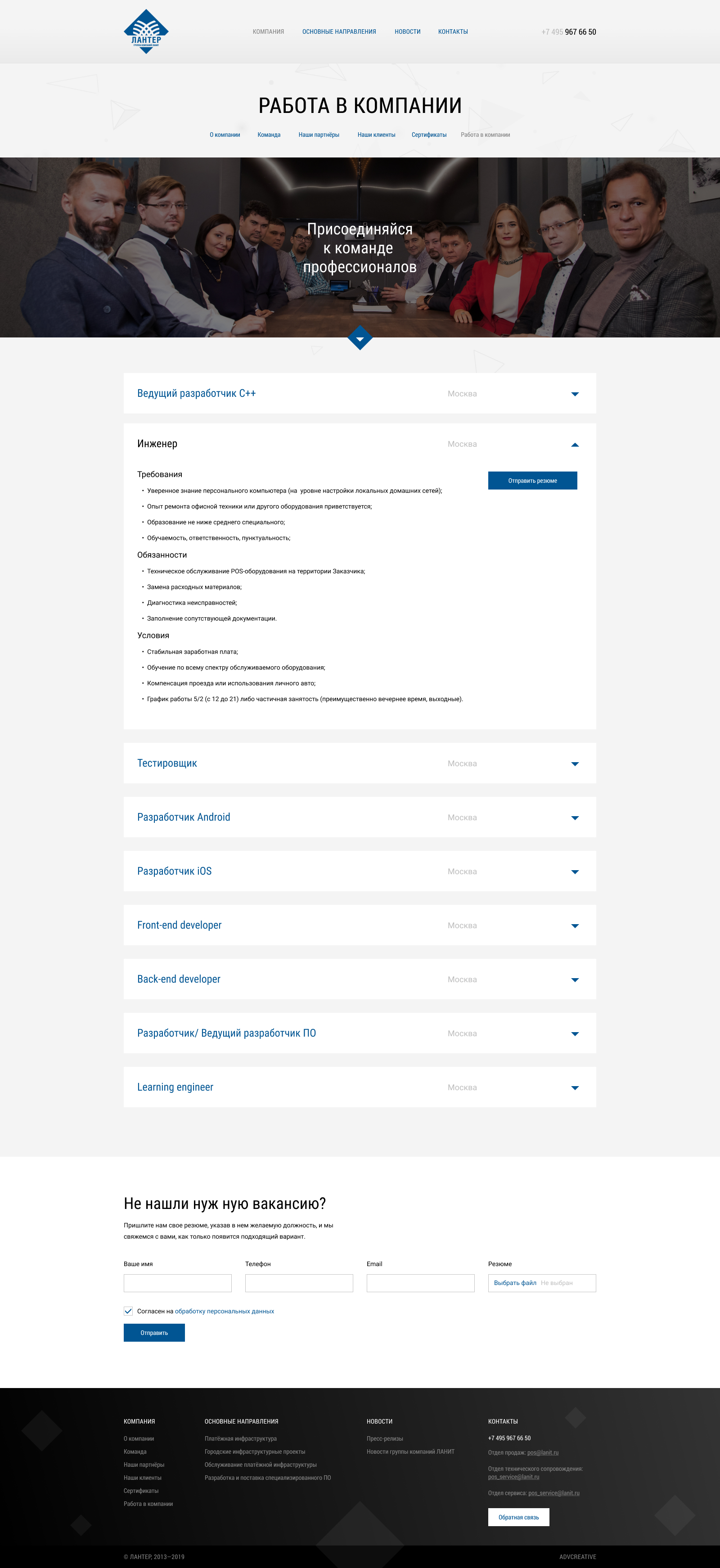Open Основные направления in top menu

pyautogui.click(x=339, y=31)
